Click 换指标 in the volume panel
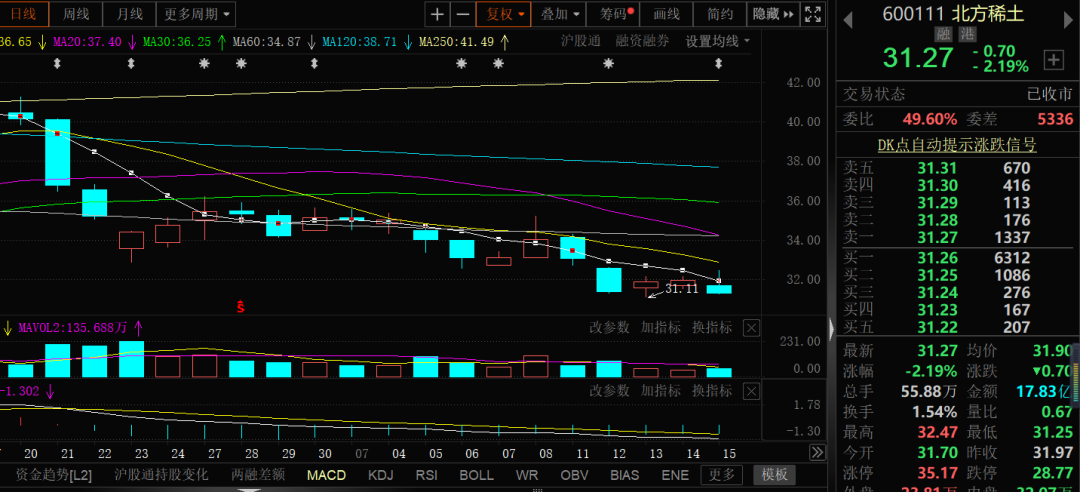The height and width of the screenshot is (492, 1080). point(712,328)
